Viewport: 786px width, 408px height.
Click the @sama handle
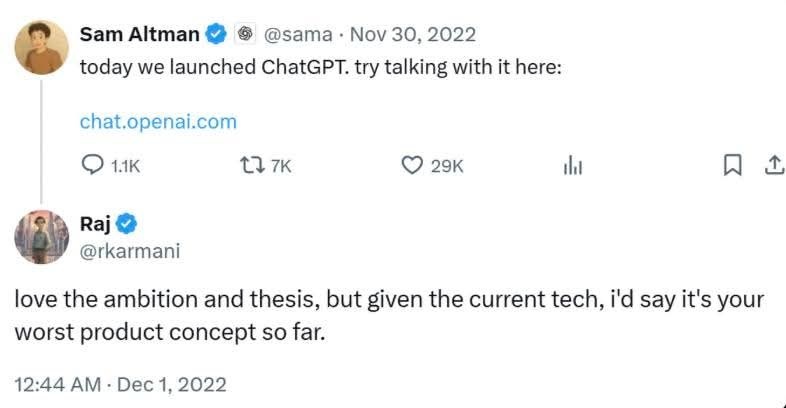tap(296, 35)
